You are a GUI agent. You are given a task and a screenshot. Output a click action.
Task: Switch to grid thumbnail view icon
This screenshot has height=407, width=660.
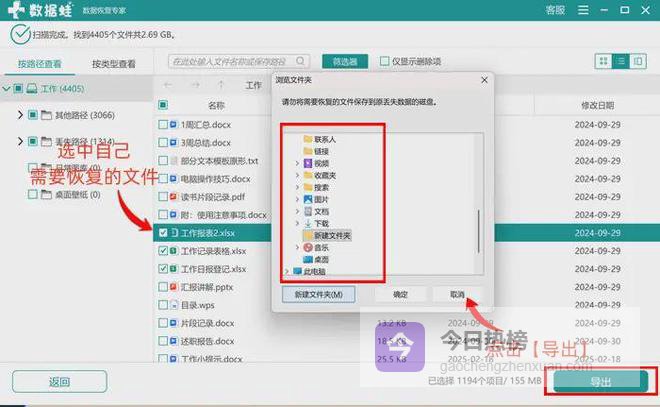click(605, 61)
